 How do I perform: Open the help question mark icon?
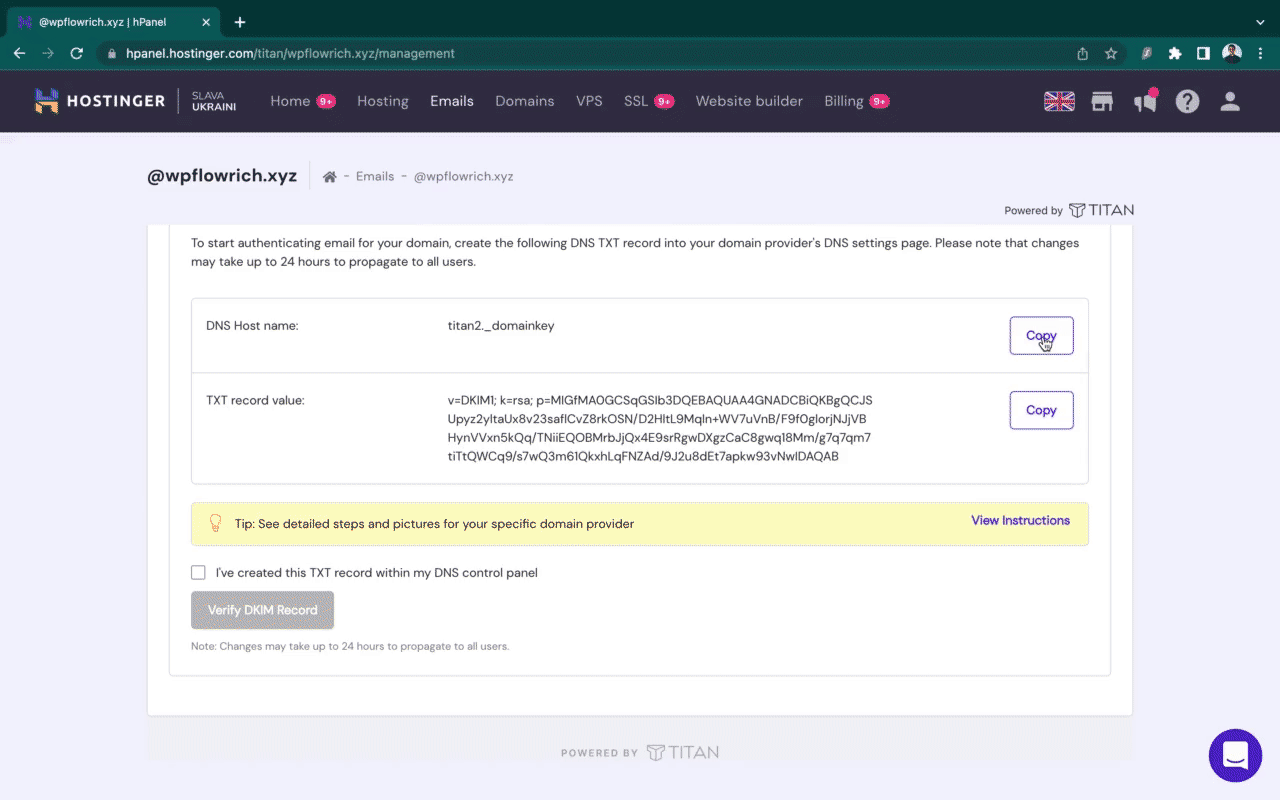point(1187,101)
